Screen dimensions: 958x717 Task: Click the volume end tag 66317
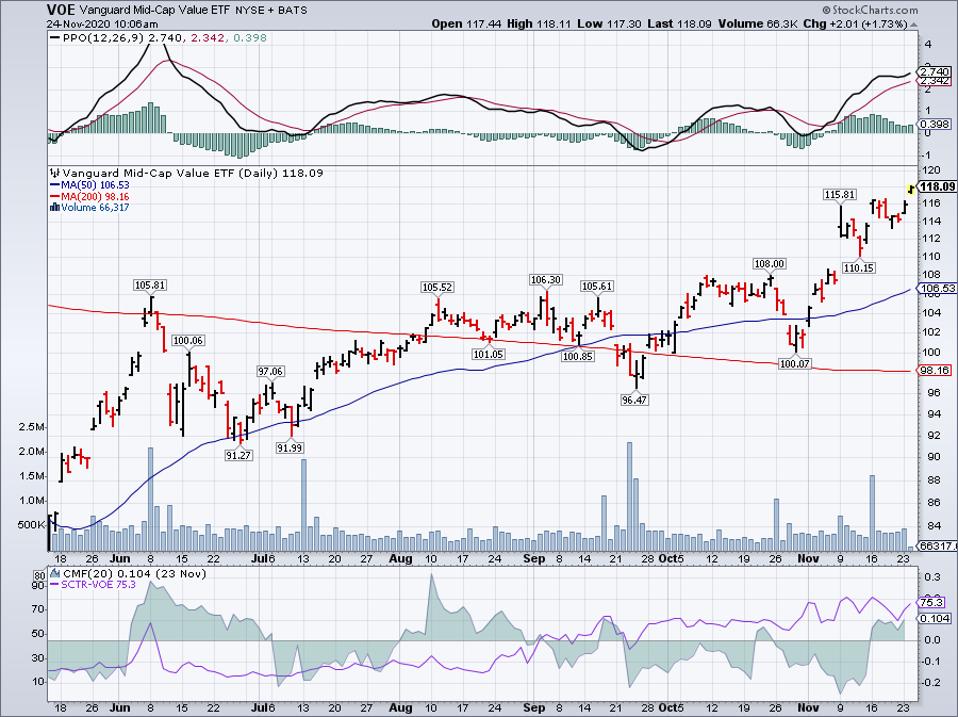[x=937, y=545]
